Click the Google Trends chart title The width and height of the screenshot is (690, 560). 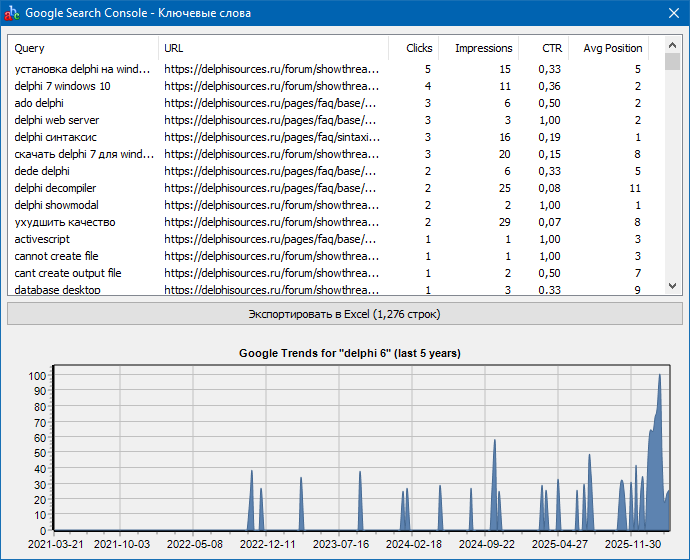click(x=350, y=353)
